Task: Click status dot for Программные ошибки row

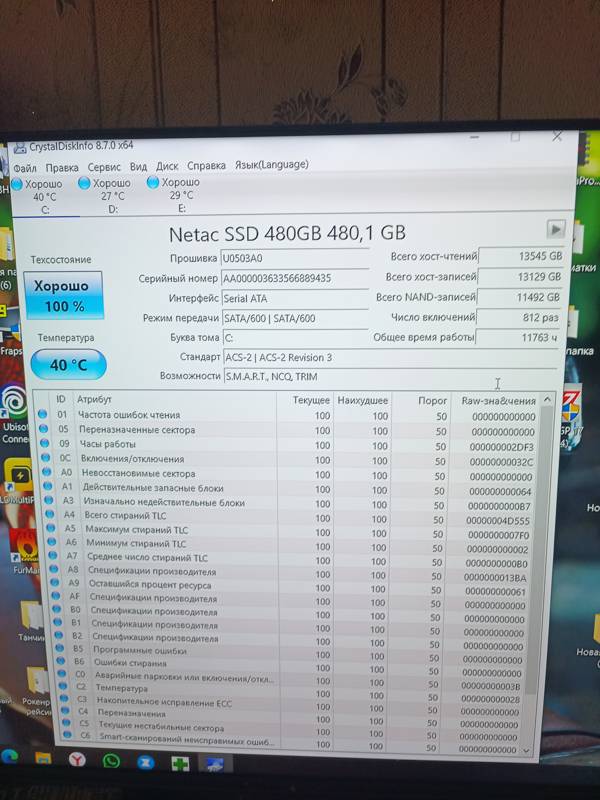Action: [x=59, y=648]
